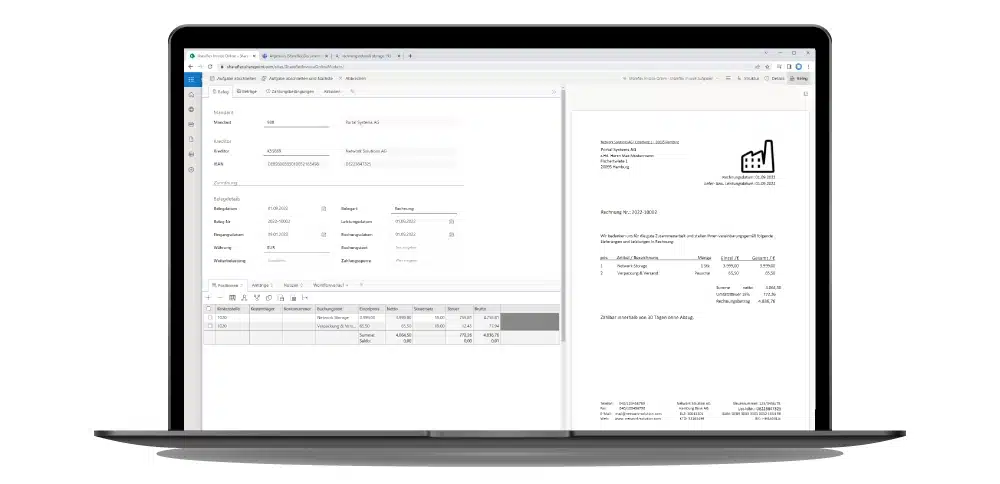Click the Abbrechen button
Image resolution: width=1000 pixels, height=484 pixels.
351,77
